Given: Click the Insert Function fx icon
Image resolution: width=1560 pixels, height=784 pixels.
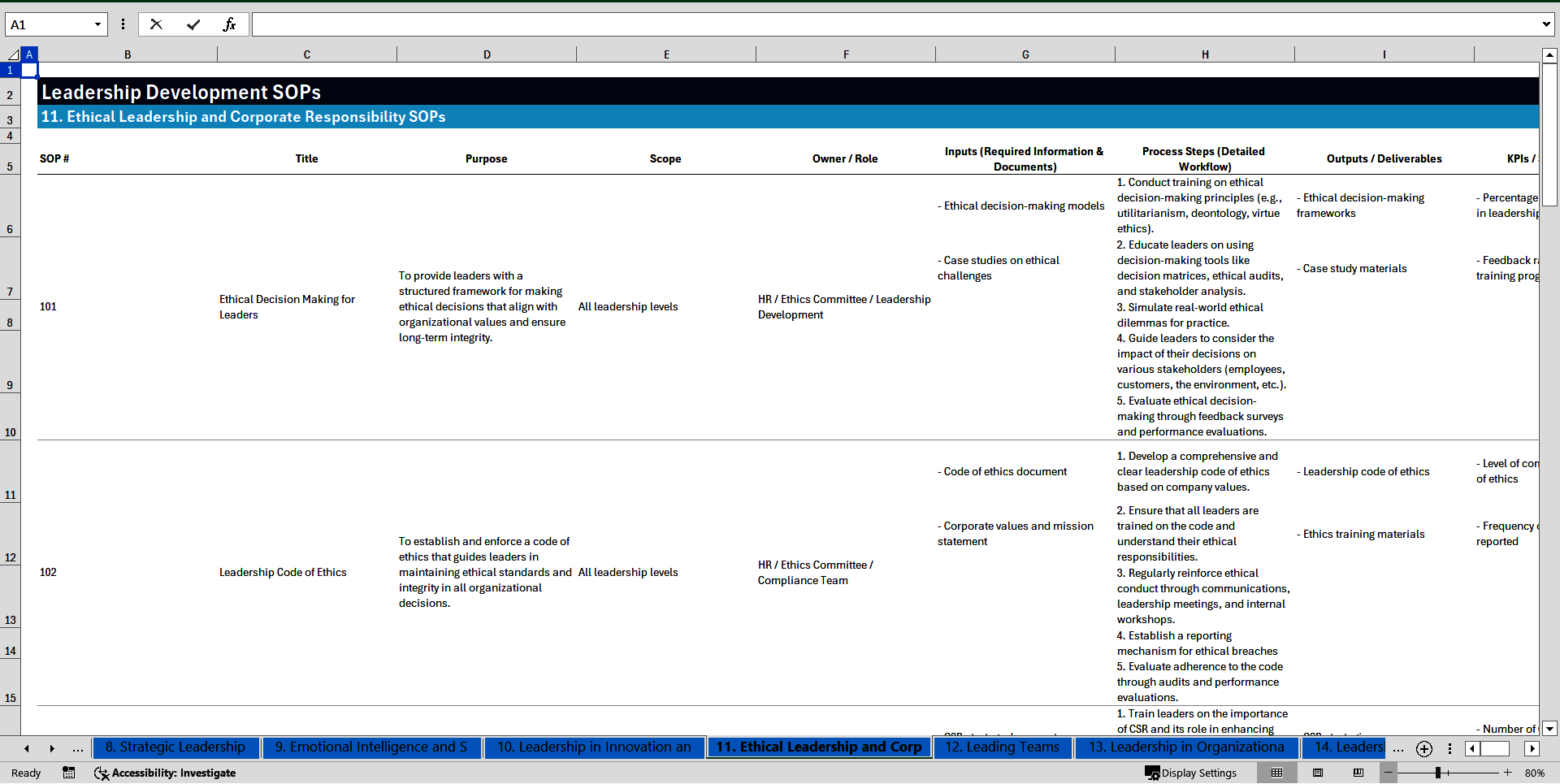Looking at the screenshot, I should 229,24.
